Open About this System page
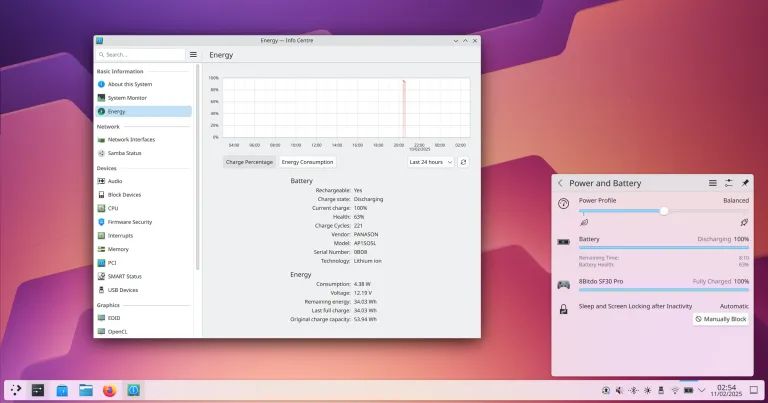 pyautogui.click(x=144, y=84)
